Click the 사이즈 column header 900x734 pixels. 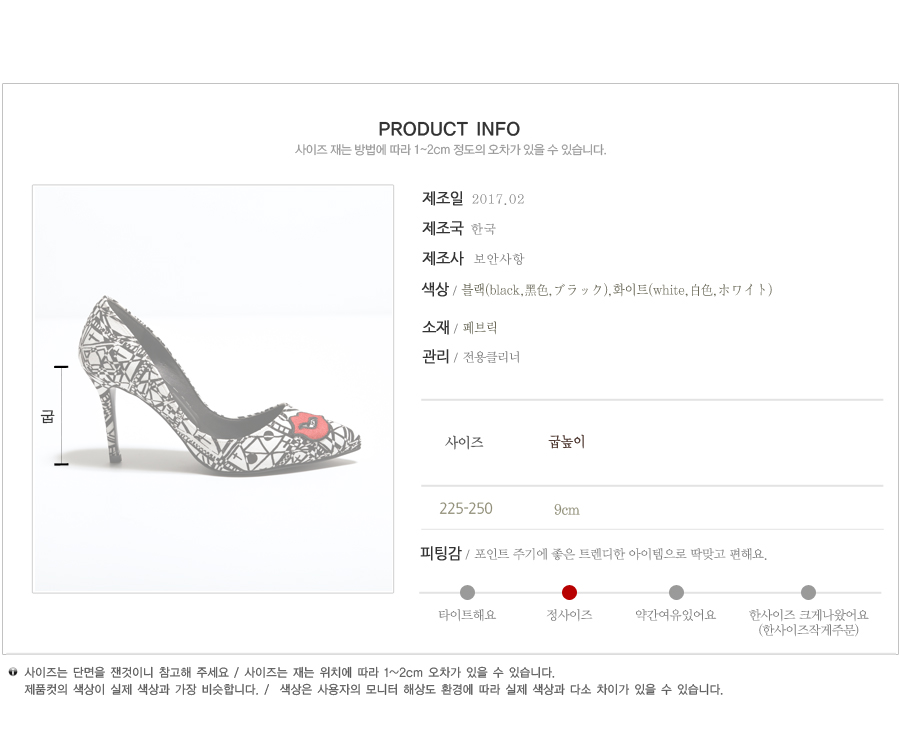coord(464,442)
